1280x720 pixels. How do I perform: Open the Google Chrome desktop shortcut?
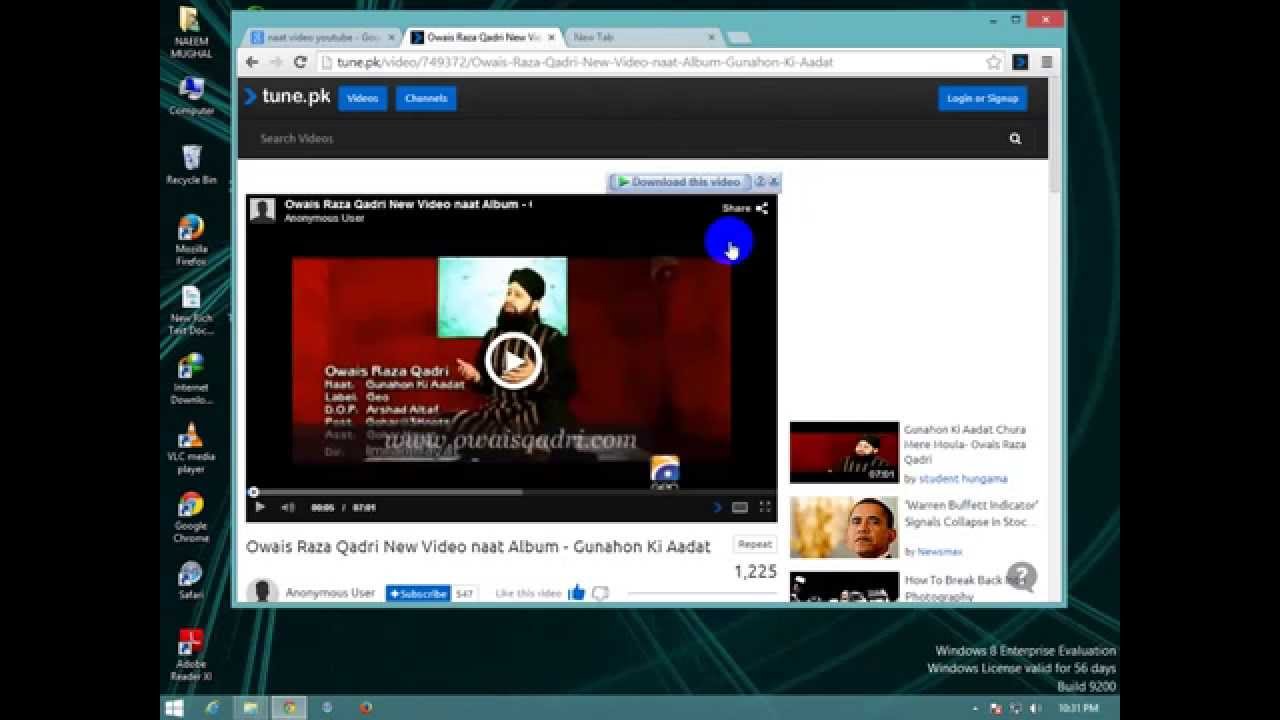(x=191, y=517)
